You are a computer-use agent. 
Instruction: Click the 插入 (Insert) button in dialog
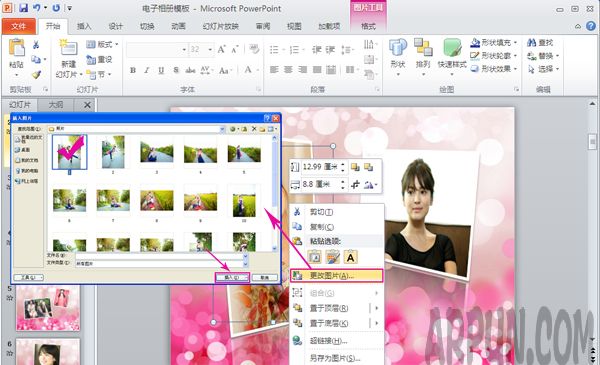coord(232,277)
